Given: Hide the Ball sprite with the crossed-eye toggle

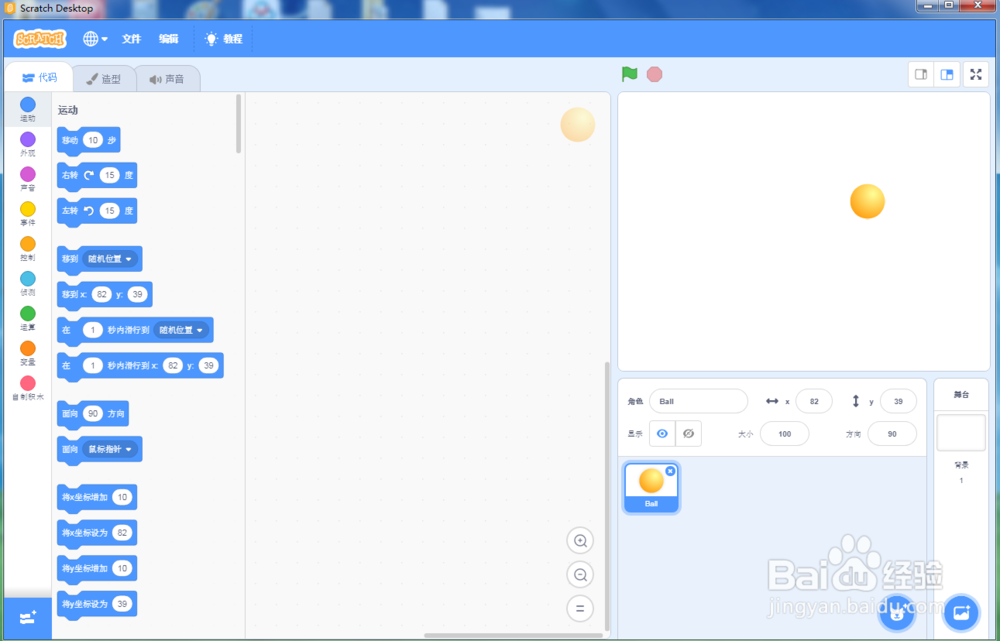Looking at the screenshot, I should click(x=688, y=433).
